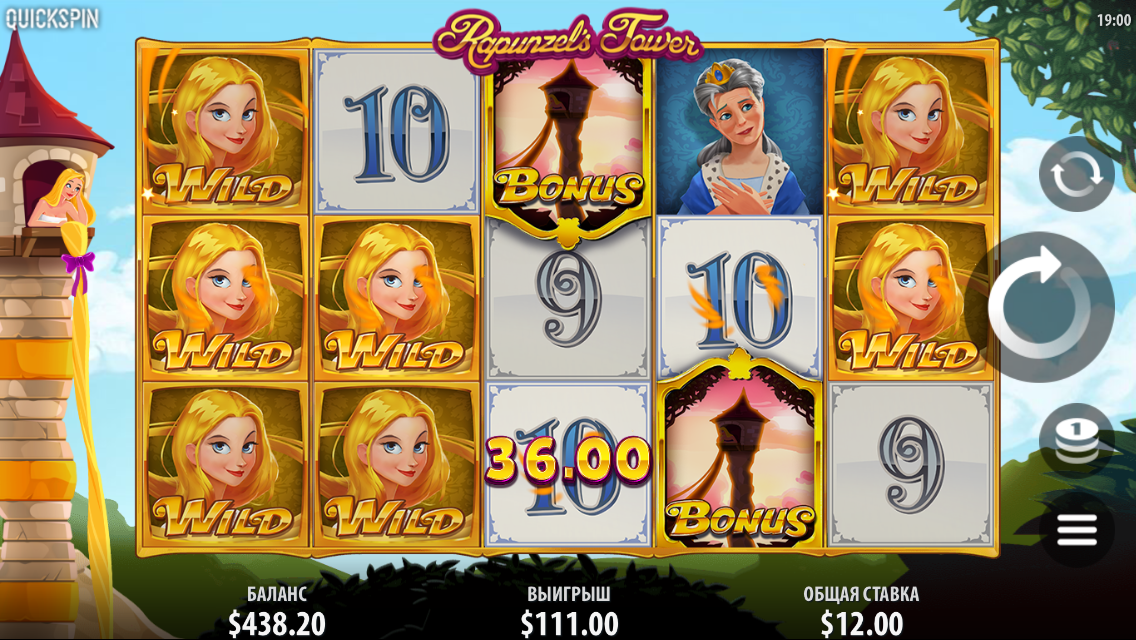
Task: Click the $12.00 total bet value
Action: (x=861, y=623)
